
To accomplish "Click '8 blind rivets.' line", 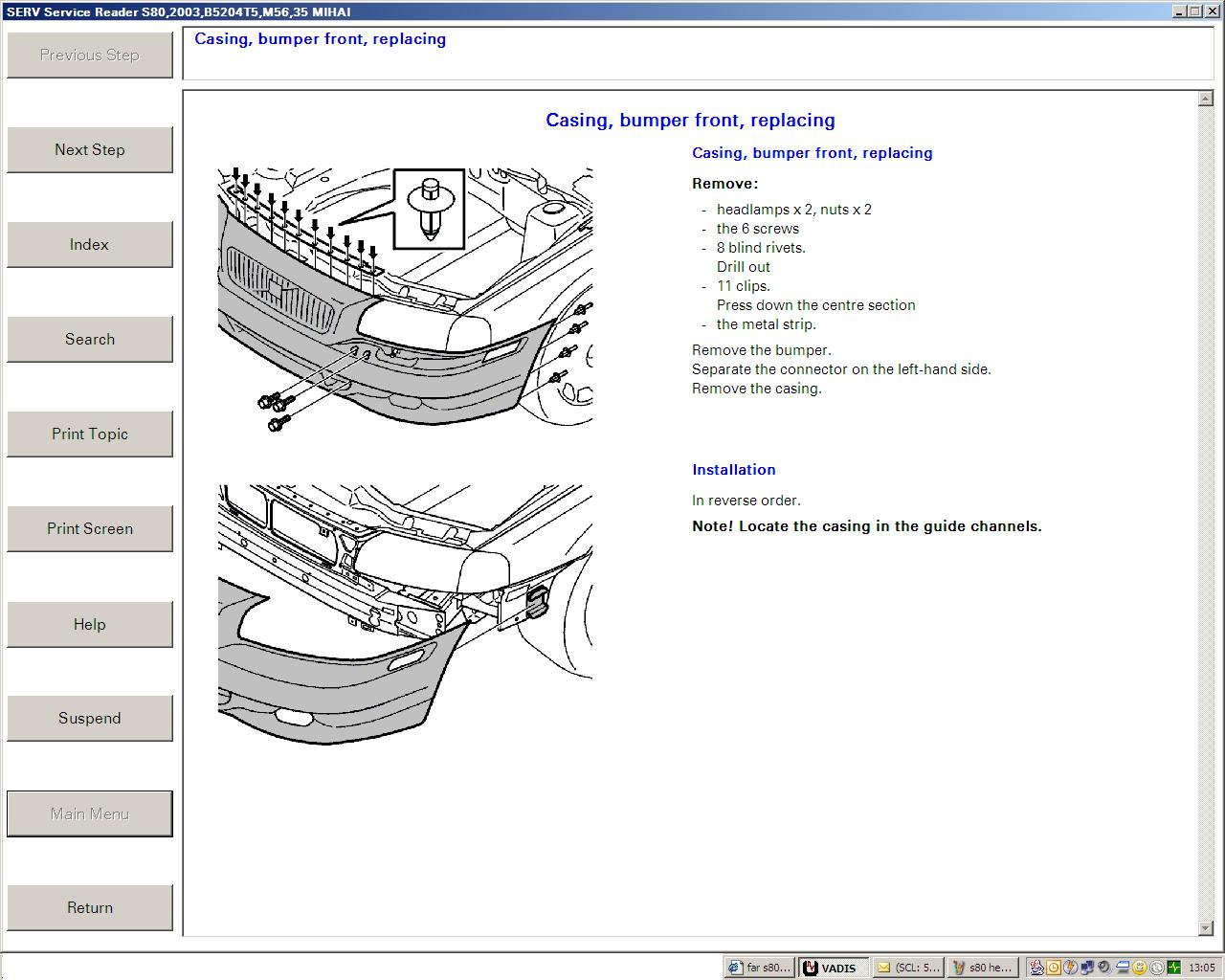I will pyautogui.click(x=762, y=248).
